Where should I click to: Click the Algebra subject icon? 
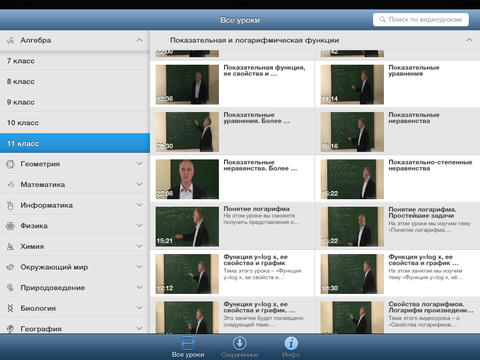[10, 40]
